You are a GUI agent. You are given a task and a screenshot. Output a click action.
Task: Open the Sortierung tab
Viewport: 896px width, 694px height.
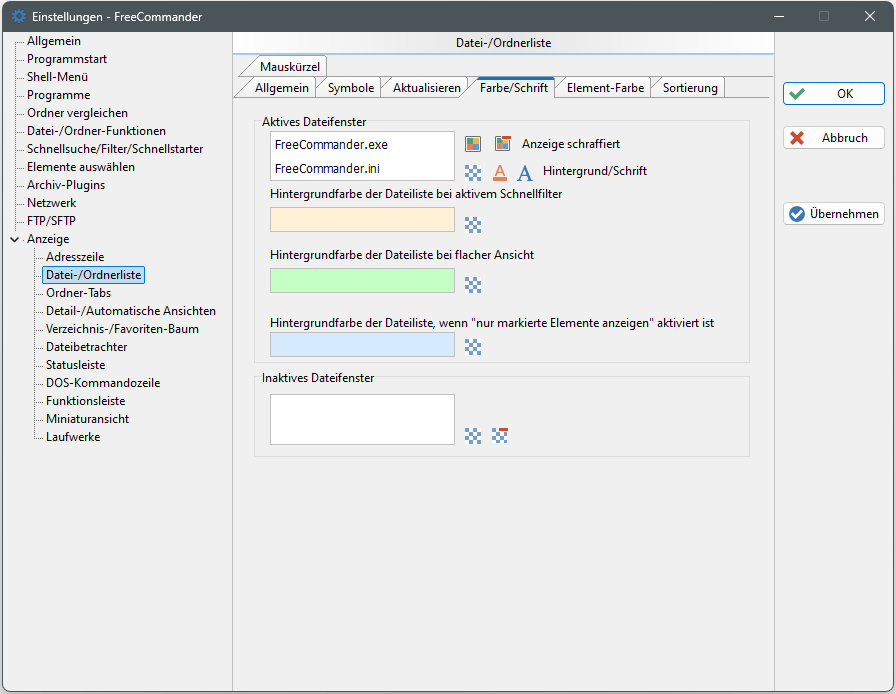(x=690, y=87)
